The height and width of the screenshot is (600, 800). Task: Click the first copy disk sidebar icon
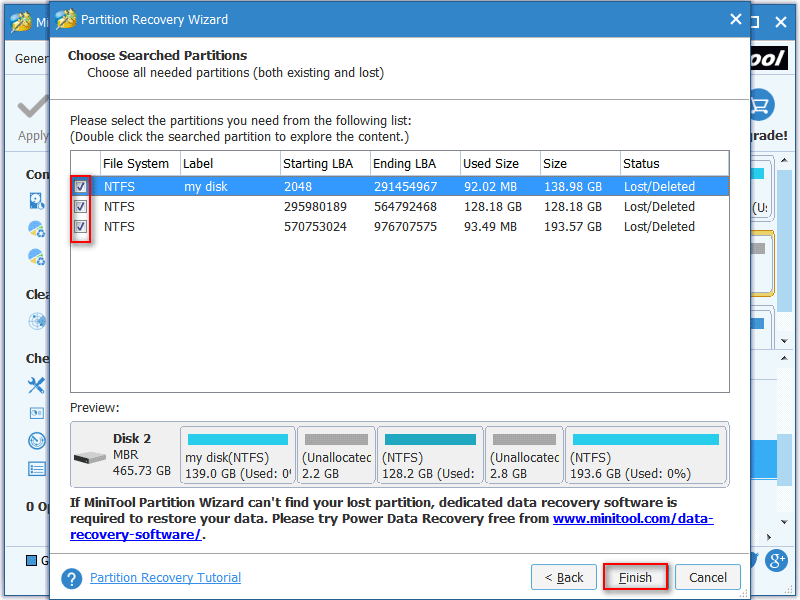(x=37, y=201)
